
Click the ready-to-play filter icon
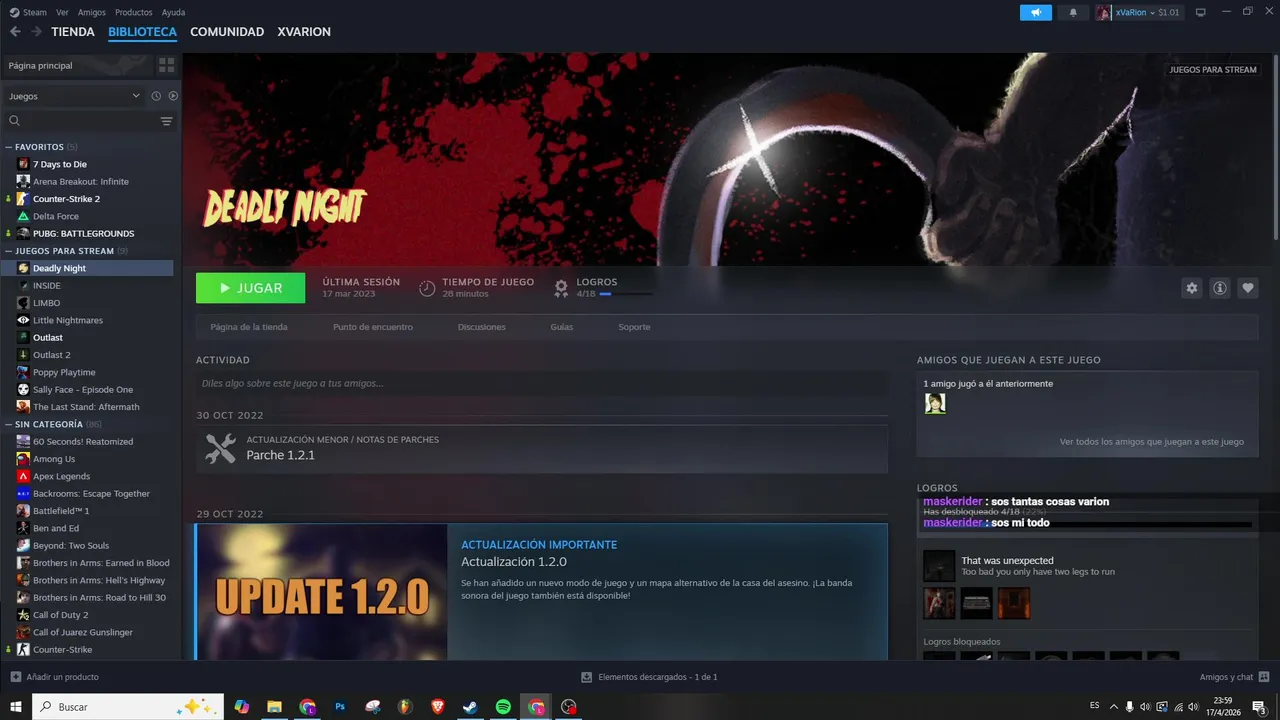coord(173,96)
